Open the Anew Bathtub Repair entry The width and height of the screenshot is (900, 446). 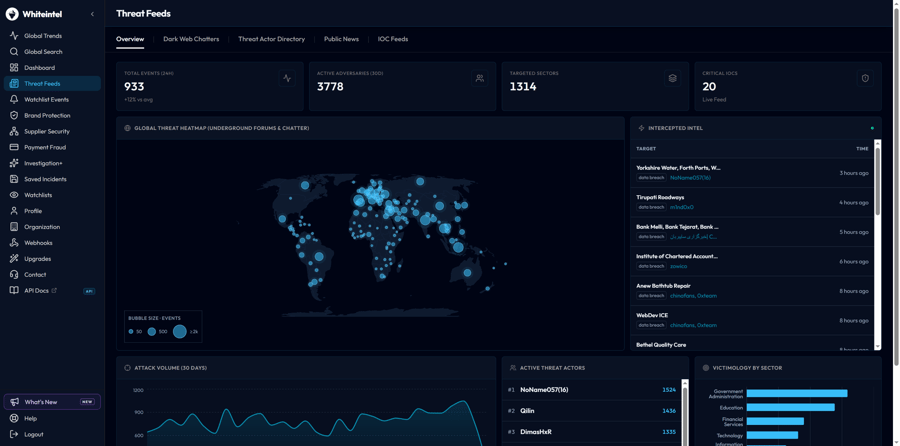[x=752, y=291]
